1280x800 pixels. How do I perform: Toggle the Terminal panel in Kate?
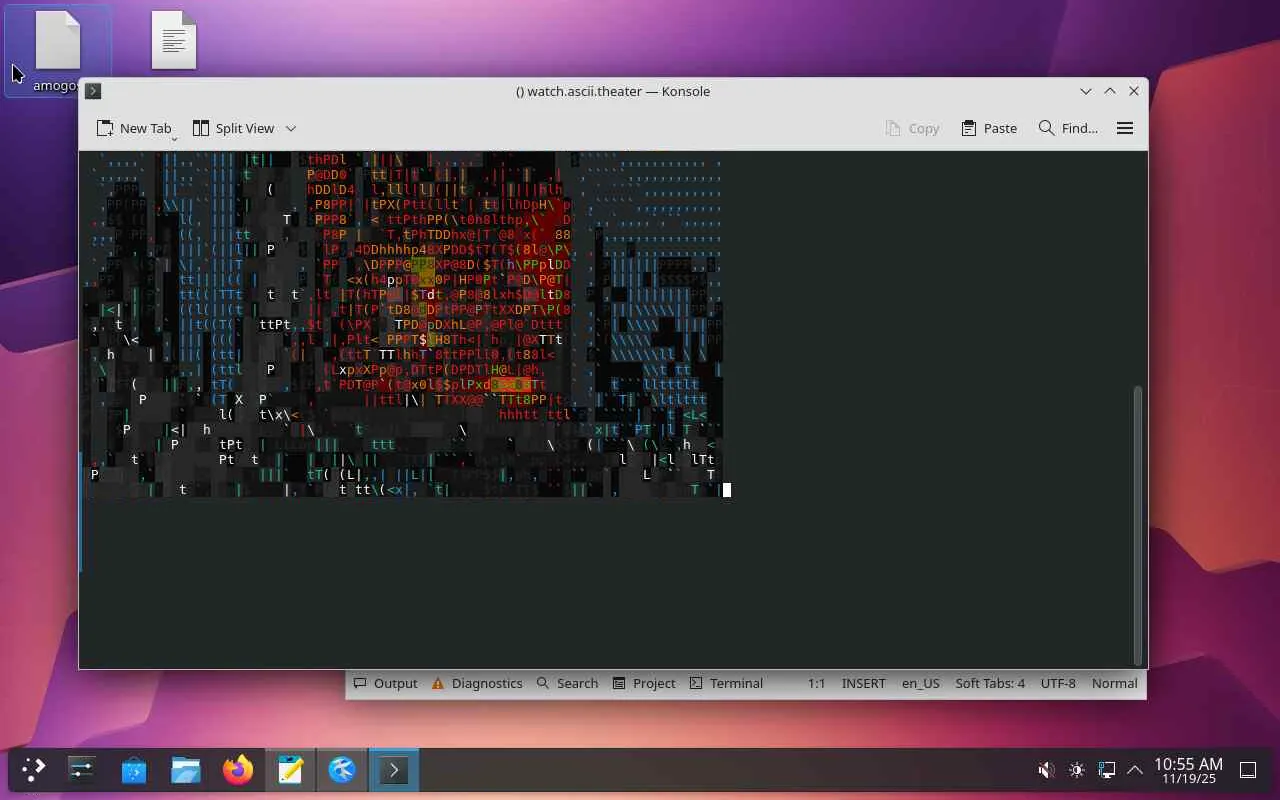point(727,683)
